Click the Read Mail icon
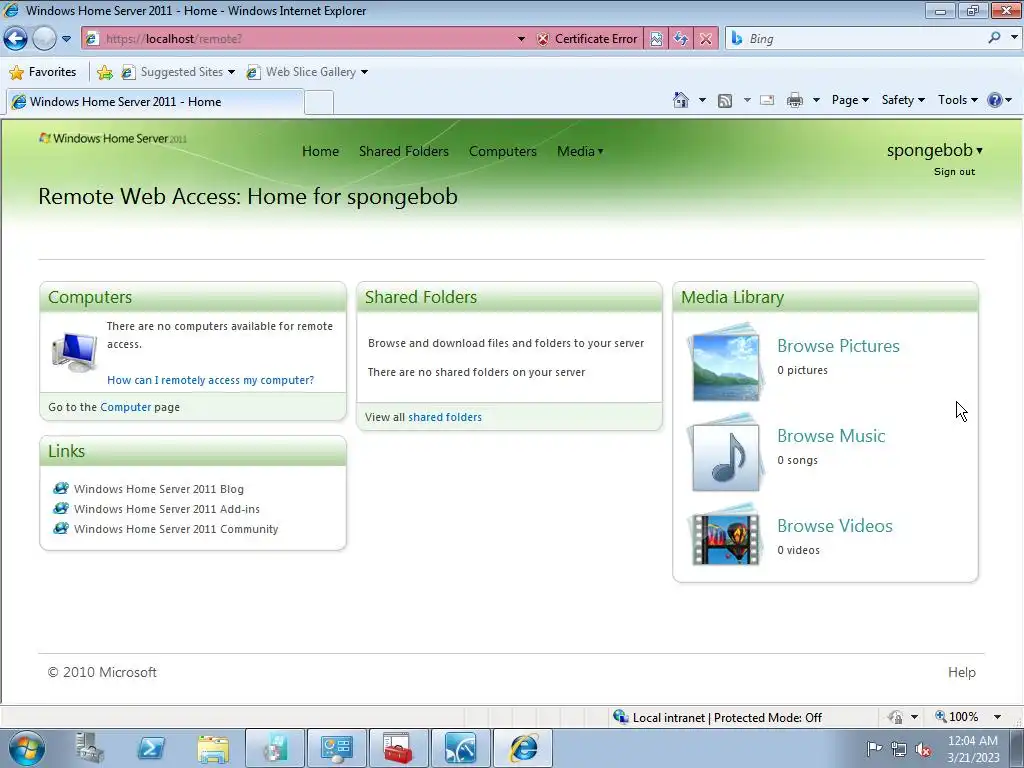The width and height of the screenshot is (1024, 768). click(x=767, y=100)
